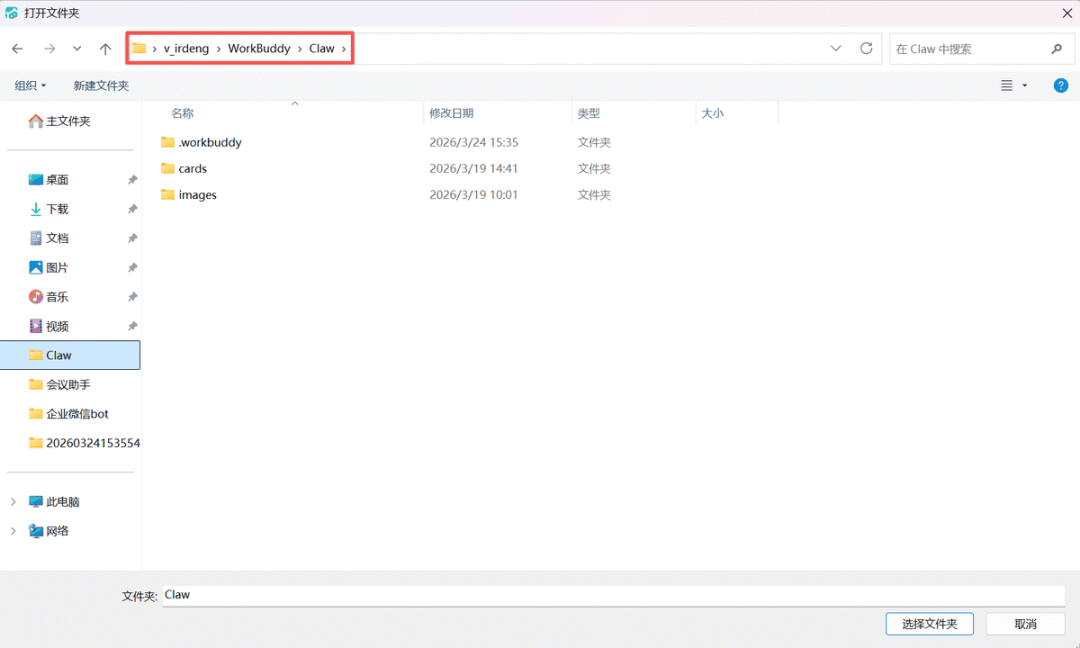Click the 取消 button
The height and width of the screenshot is (648, 1080).
click(1026, 624)
